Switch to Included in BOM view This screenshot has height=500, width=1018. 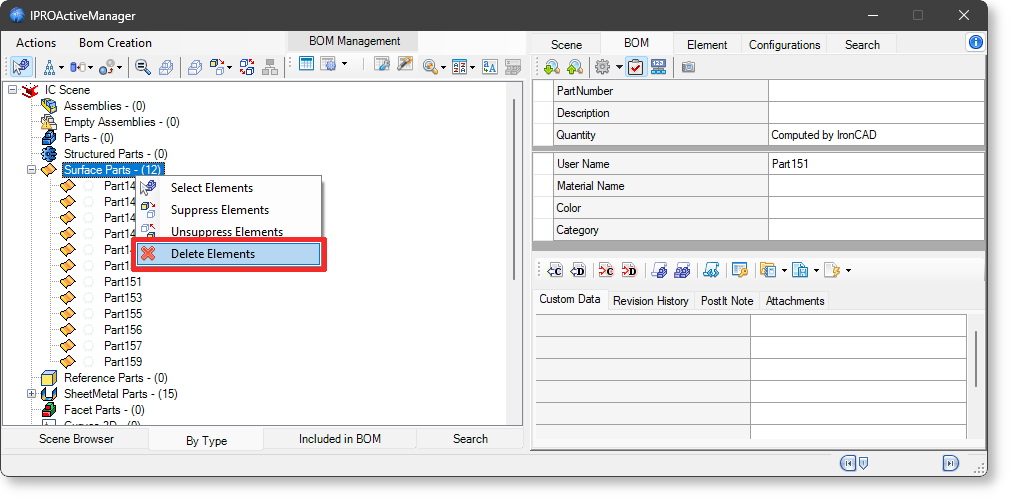coord(340,439)
